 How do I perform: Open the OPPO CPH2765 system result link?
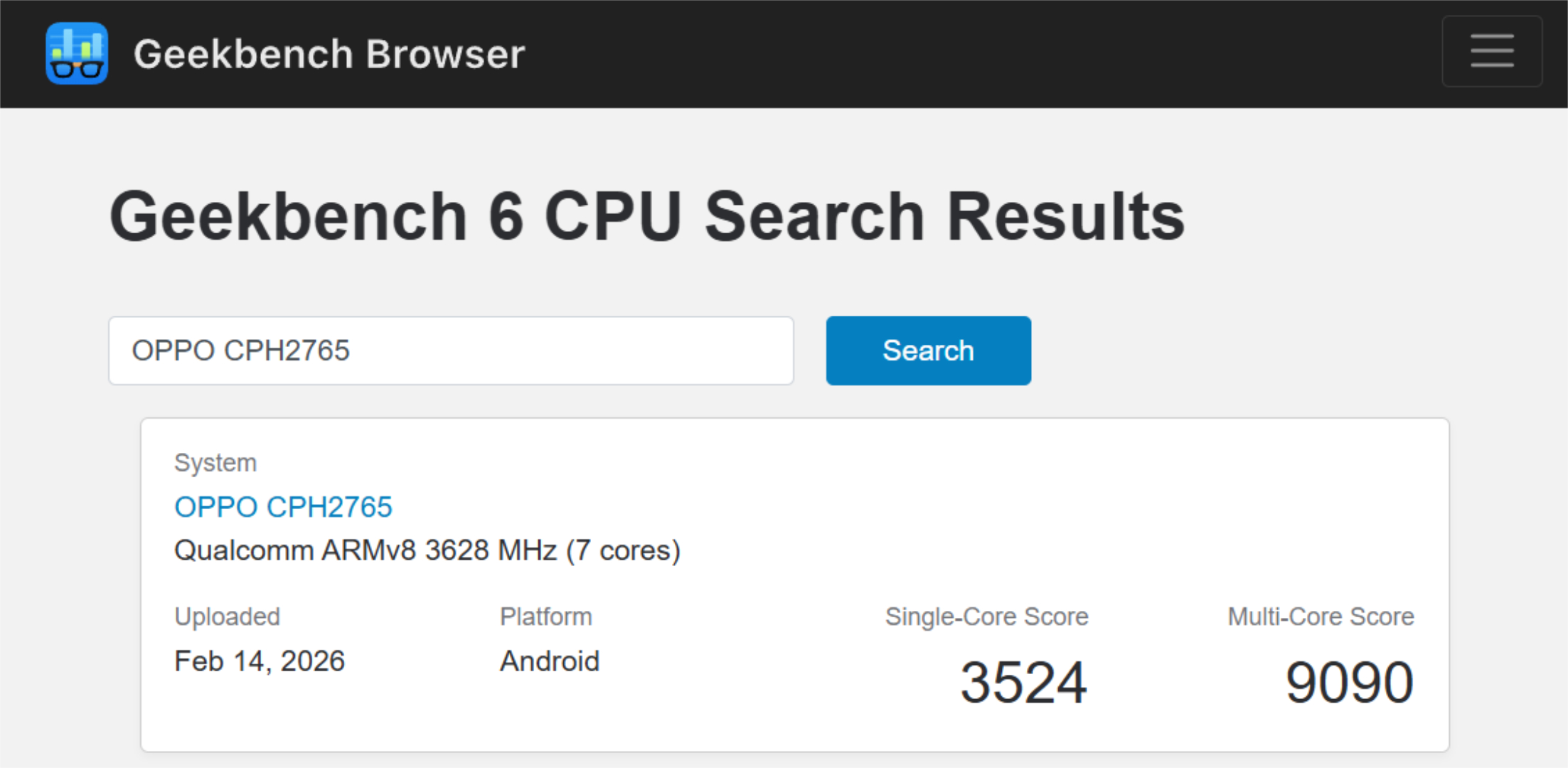(283, 507)
